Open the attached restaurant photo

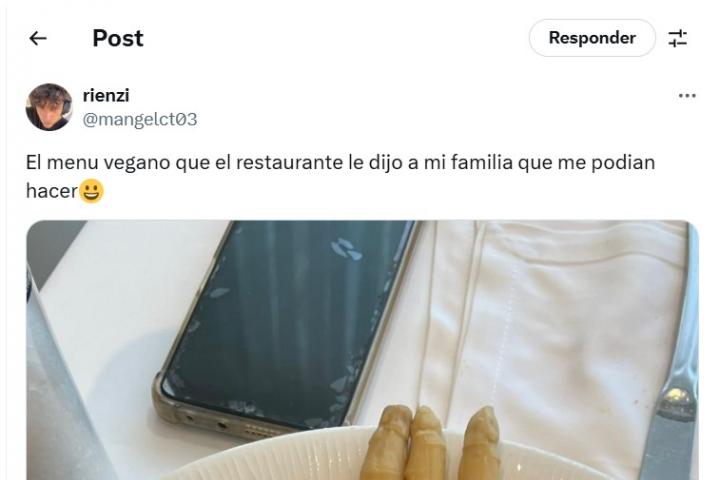(362, 350)
